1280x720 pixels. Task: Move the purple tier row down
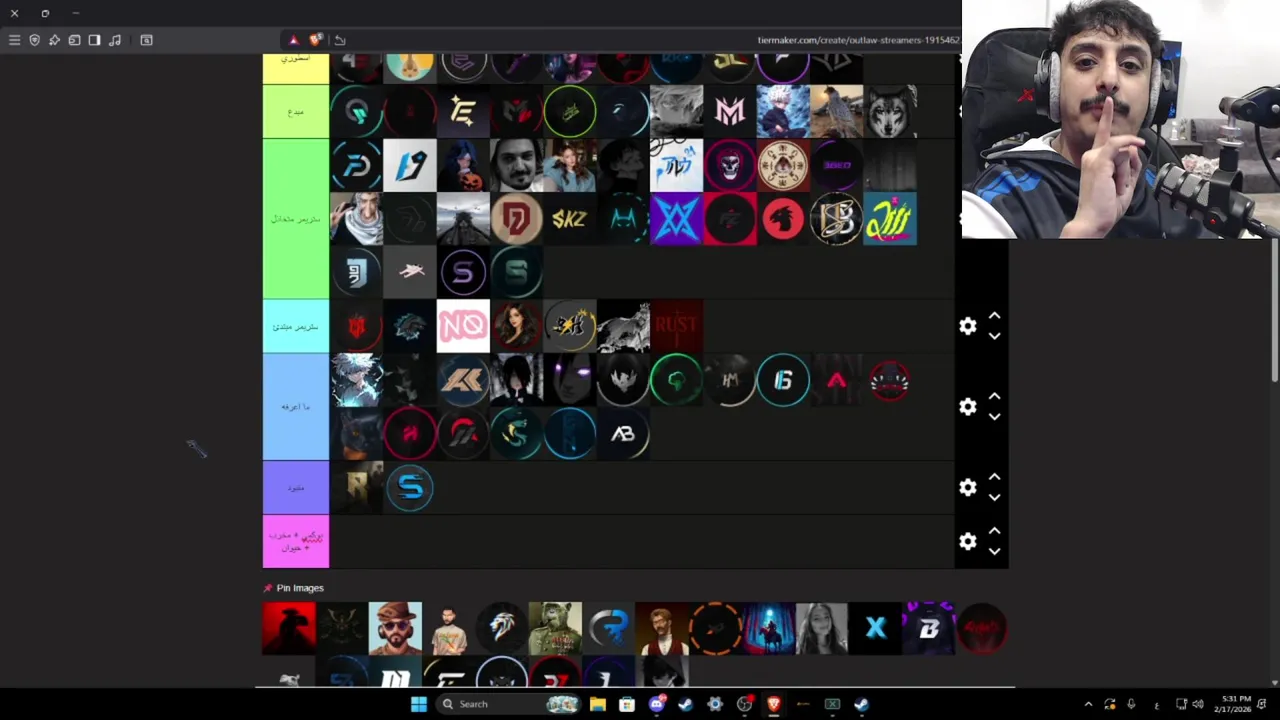[x=994, y=497]
